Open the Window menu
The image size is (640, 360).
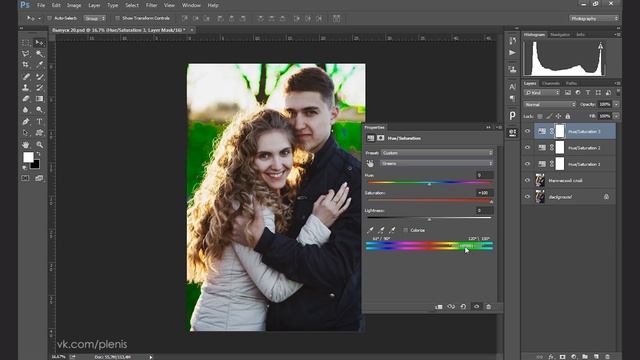click(191, 5)
